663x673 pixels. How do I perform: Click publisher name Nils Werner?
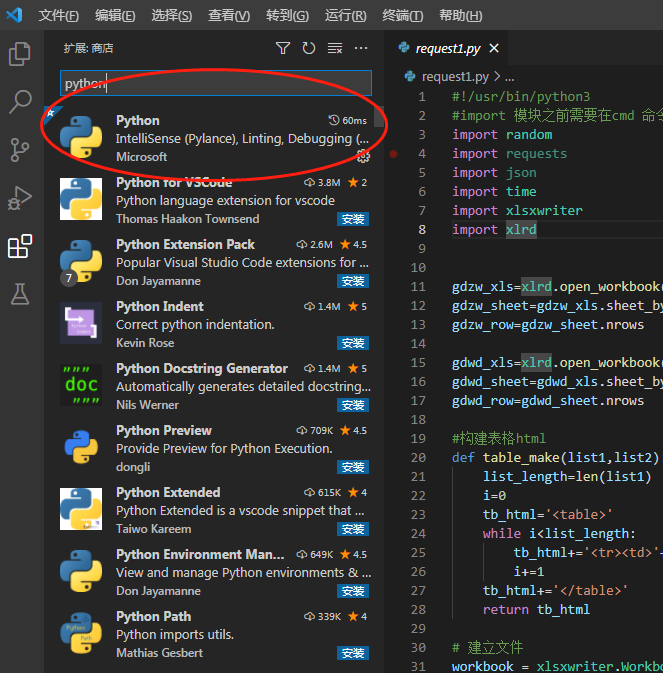[x=147, y=405]
